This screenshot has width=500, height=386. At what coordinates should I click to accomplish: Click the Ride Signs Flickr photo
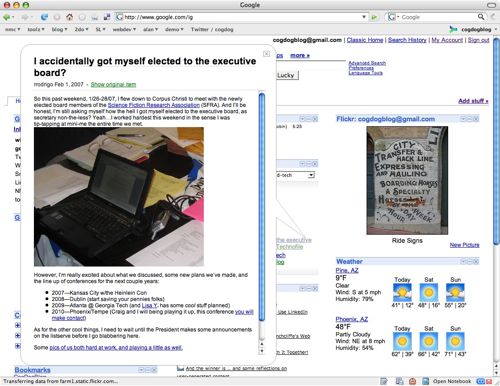pyautogui.click(x=407, y=180)
